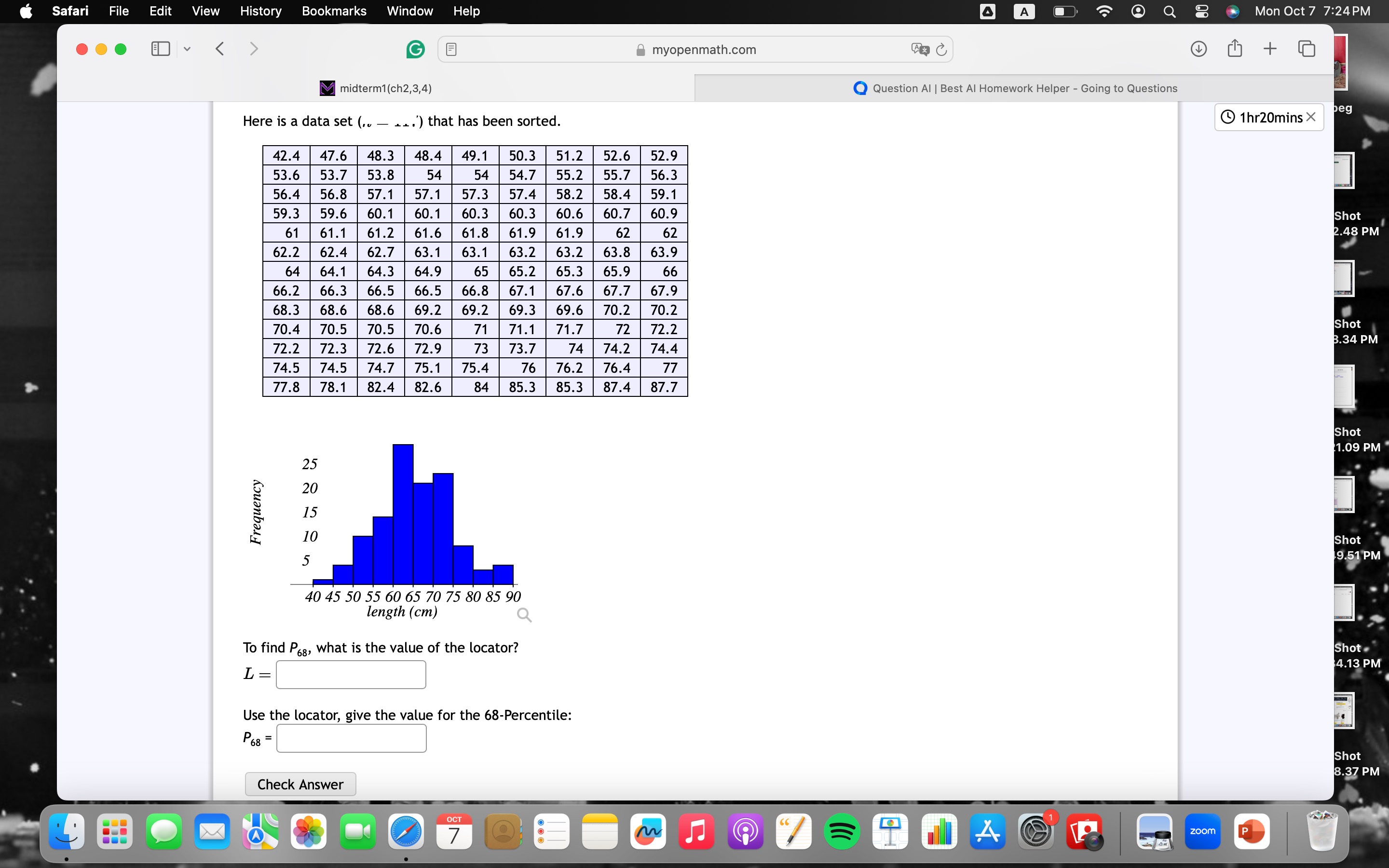Click the 1hr20mins clock icon
Image resolution: width=1389 pixels, height=868 pixels.
1227,117
